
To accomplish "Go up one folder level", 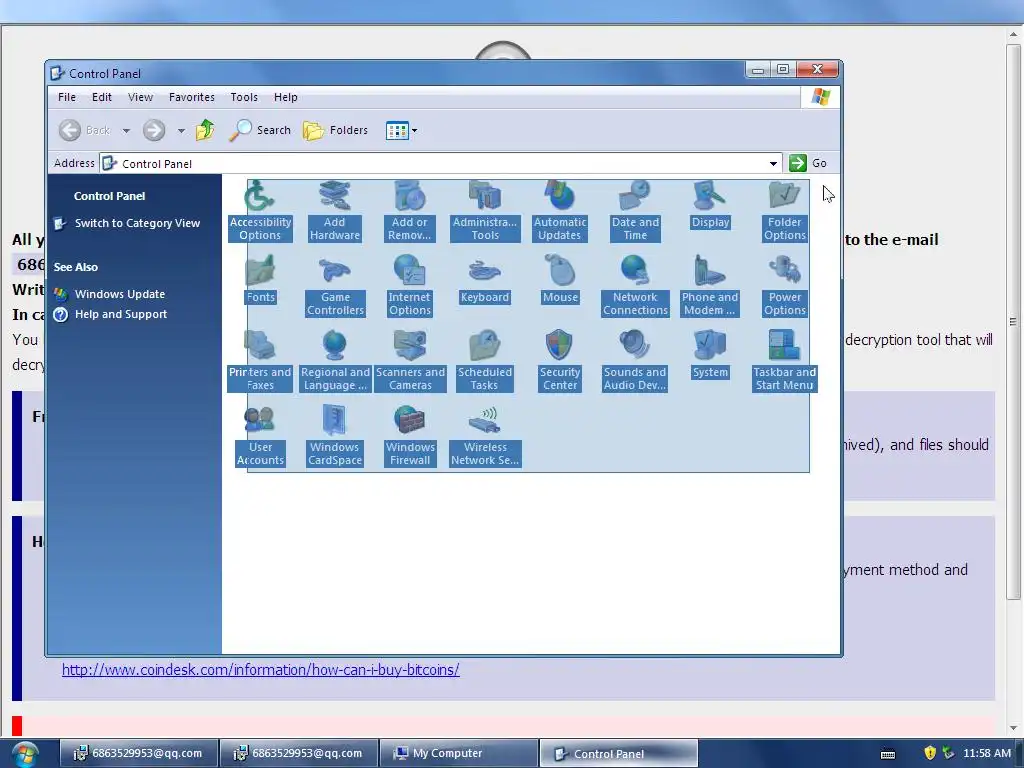I will pyautogui.click(x=205, y=131).
